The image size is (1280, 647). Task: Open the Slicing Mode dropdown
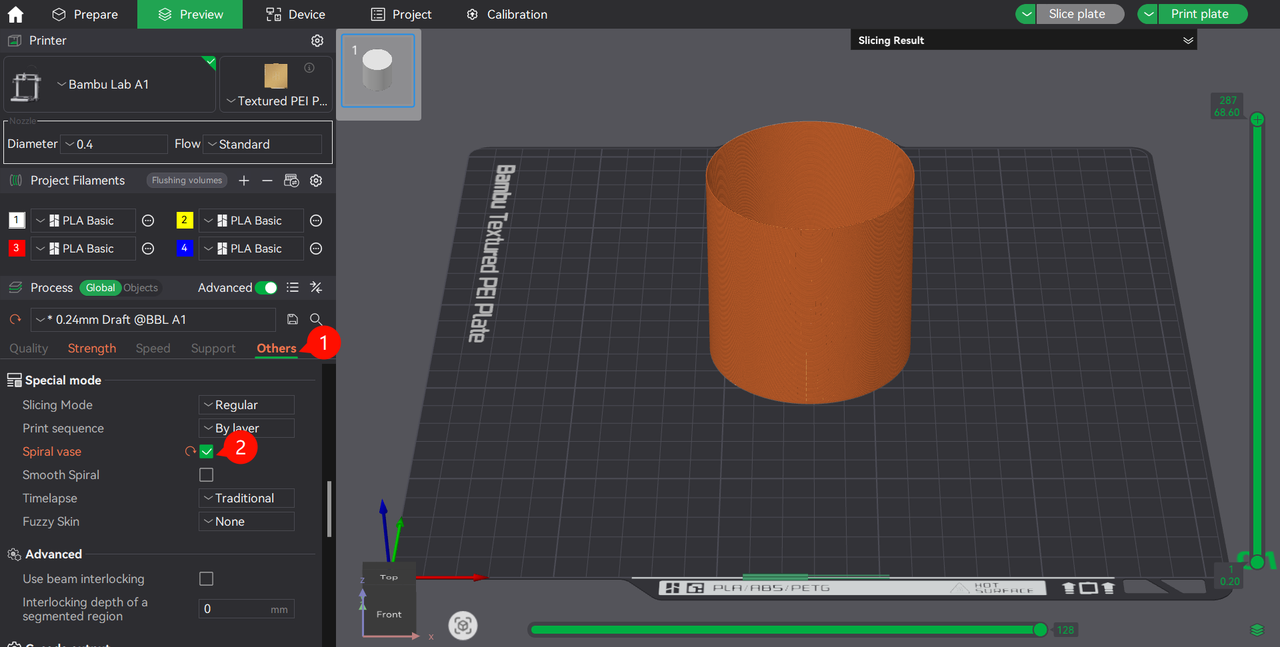(246, 405)
